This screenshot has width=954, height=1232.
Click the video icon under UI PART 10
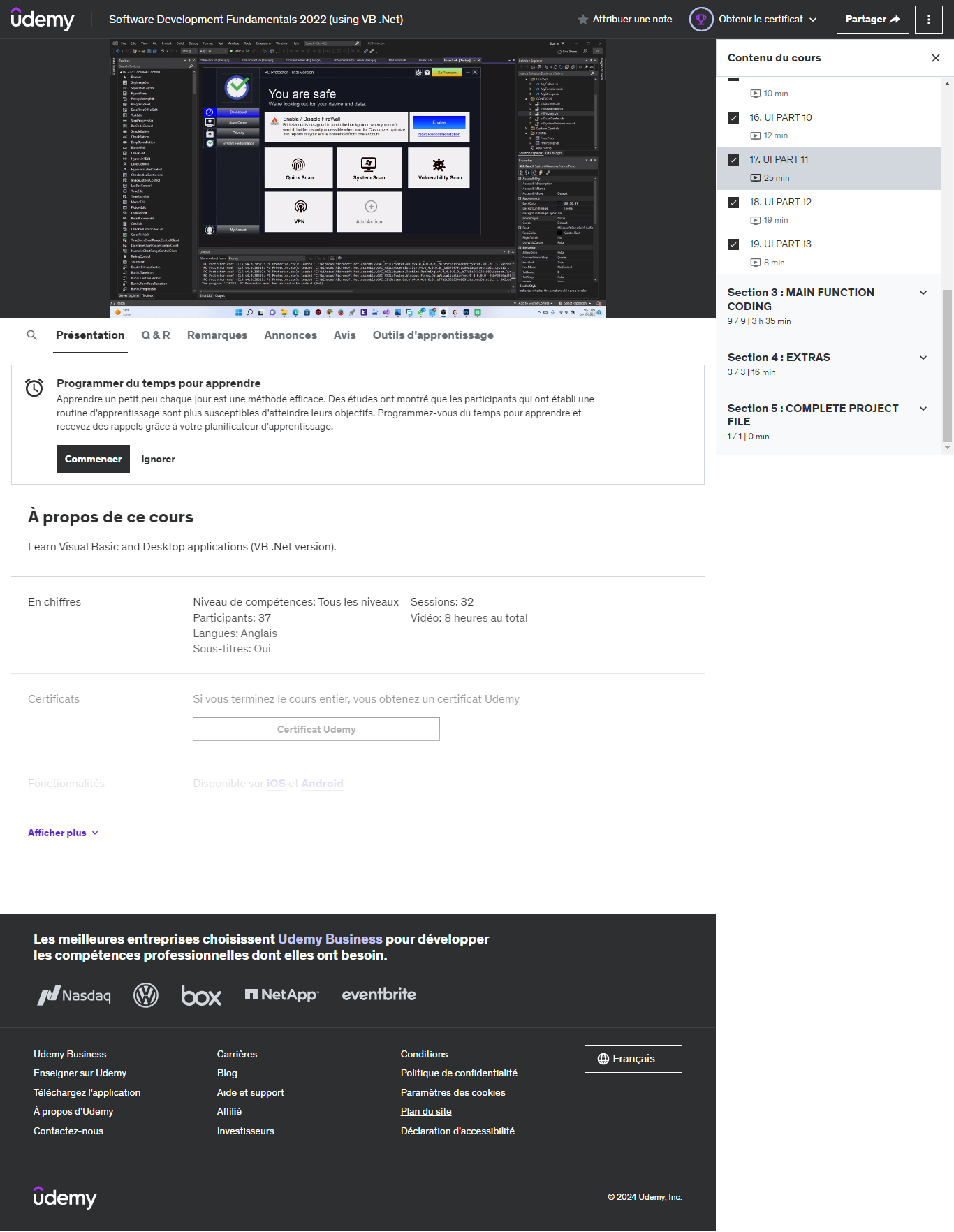(x=755, y=135)
